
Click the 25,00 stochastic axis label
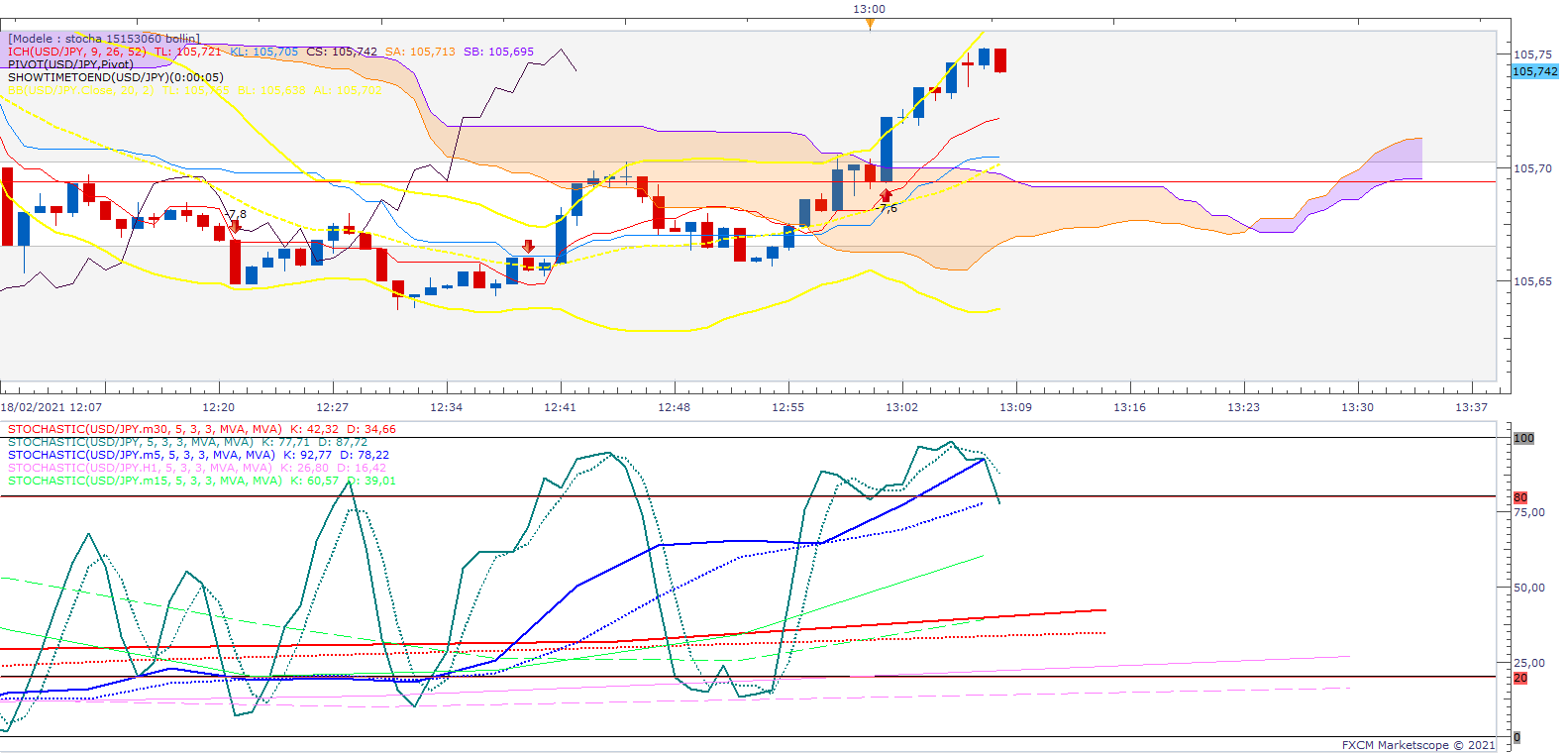pos(1529,663)
